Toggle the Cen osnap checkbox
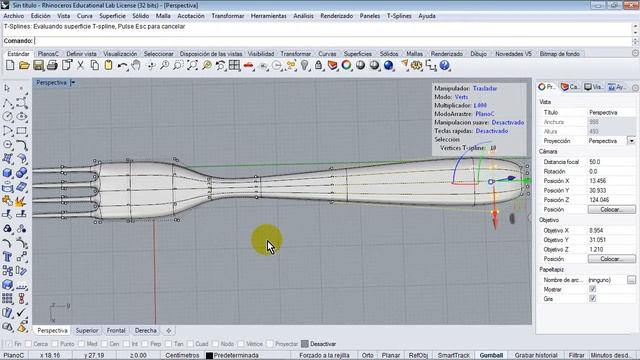The image size is (640, 360). (x=104, y=344)
